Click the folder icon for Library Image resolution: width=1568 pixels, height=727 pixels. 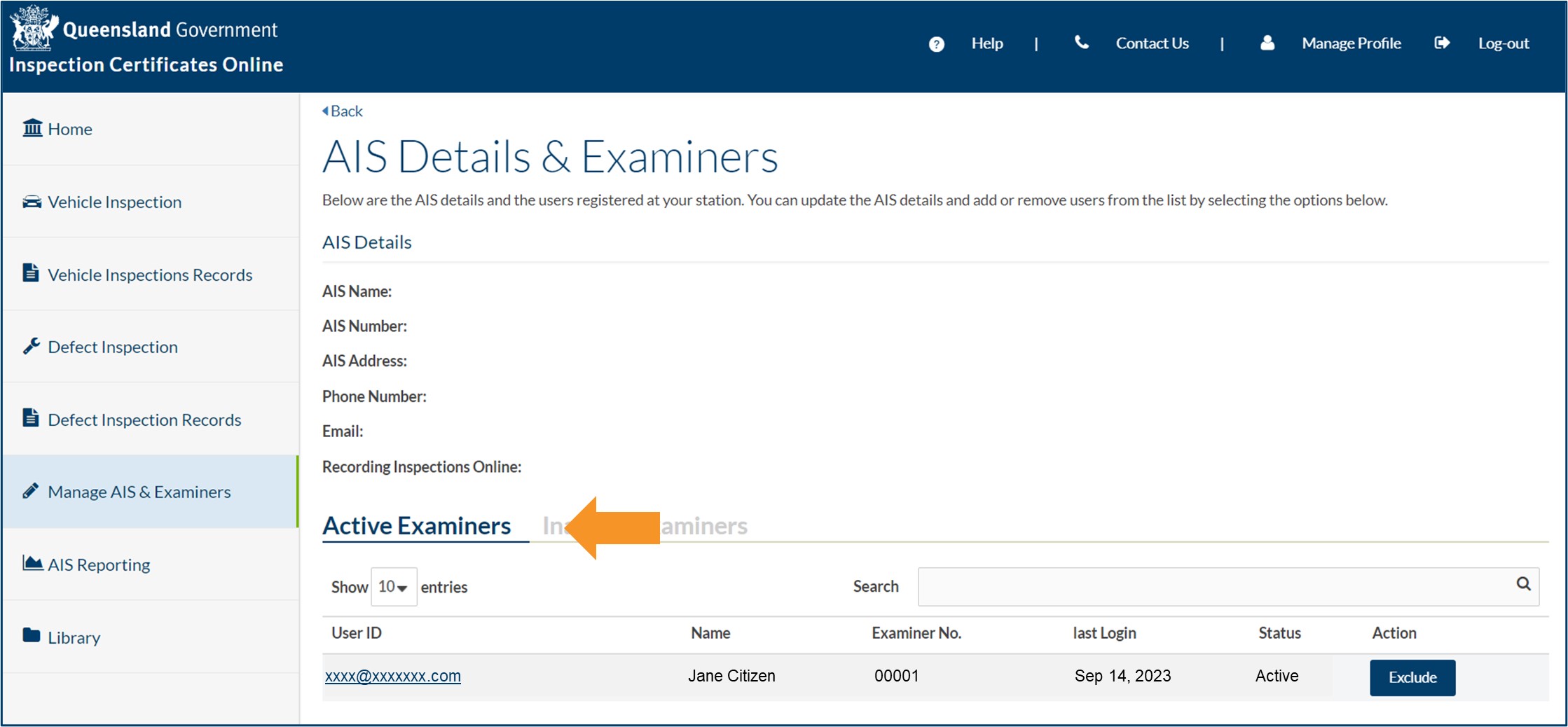click(x=31, y=635)
